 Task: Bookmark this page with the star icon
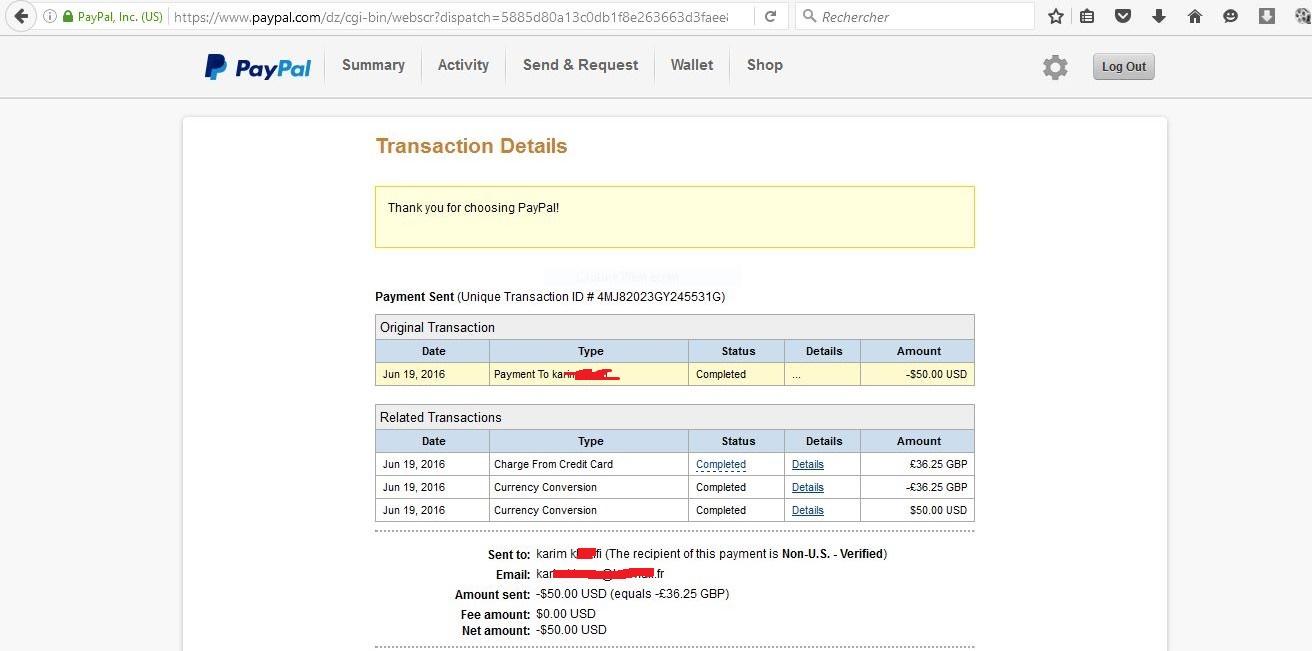tap(1055, 17)
